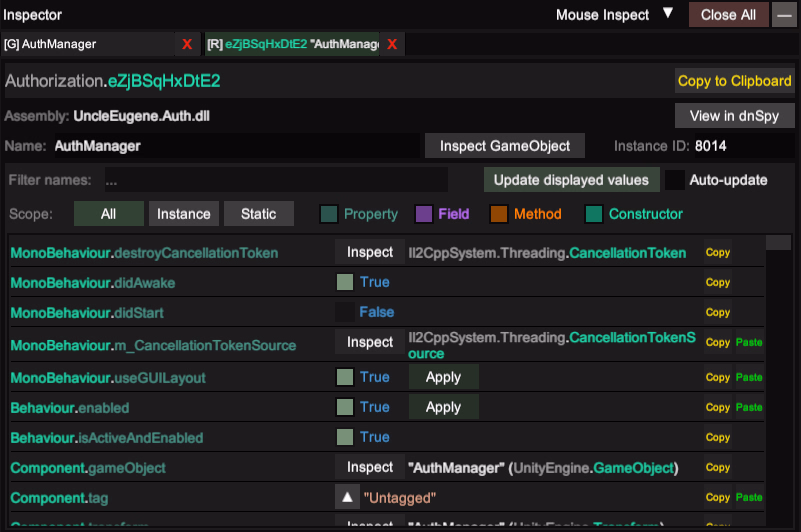Paste value into the Component.tag row
The image size is (801, 532).
[748, 497]
